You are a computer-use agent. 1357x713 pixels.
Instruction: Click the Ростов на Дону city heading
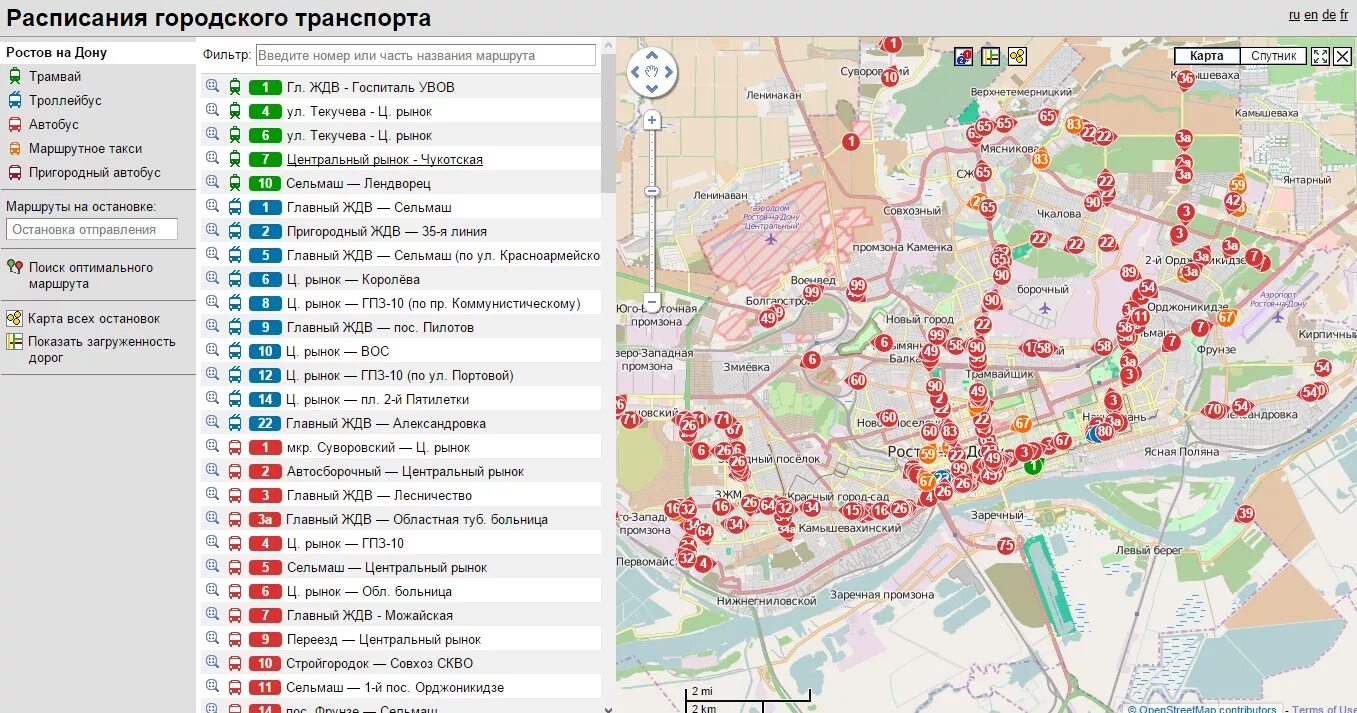[x=56, y=52]
